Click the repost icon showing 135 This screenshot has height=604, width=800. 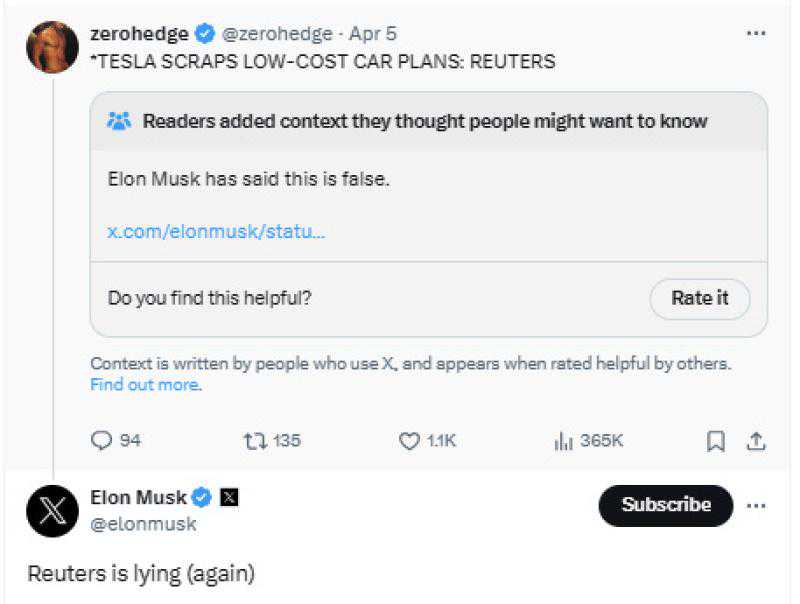pyautogui.click(x=253, y=440)
